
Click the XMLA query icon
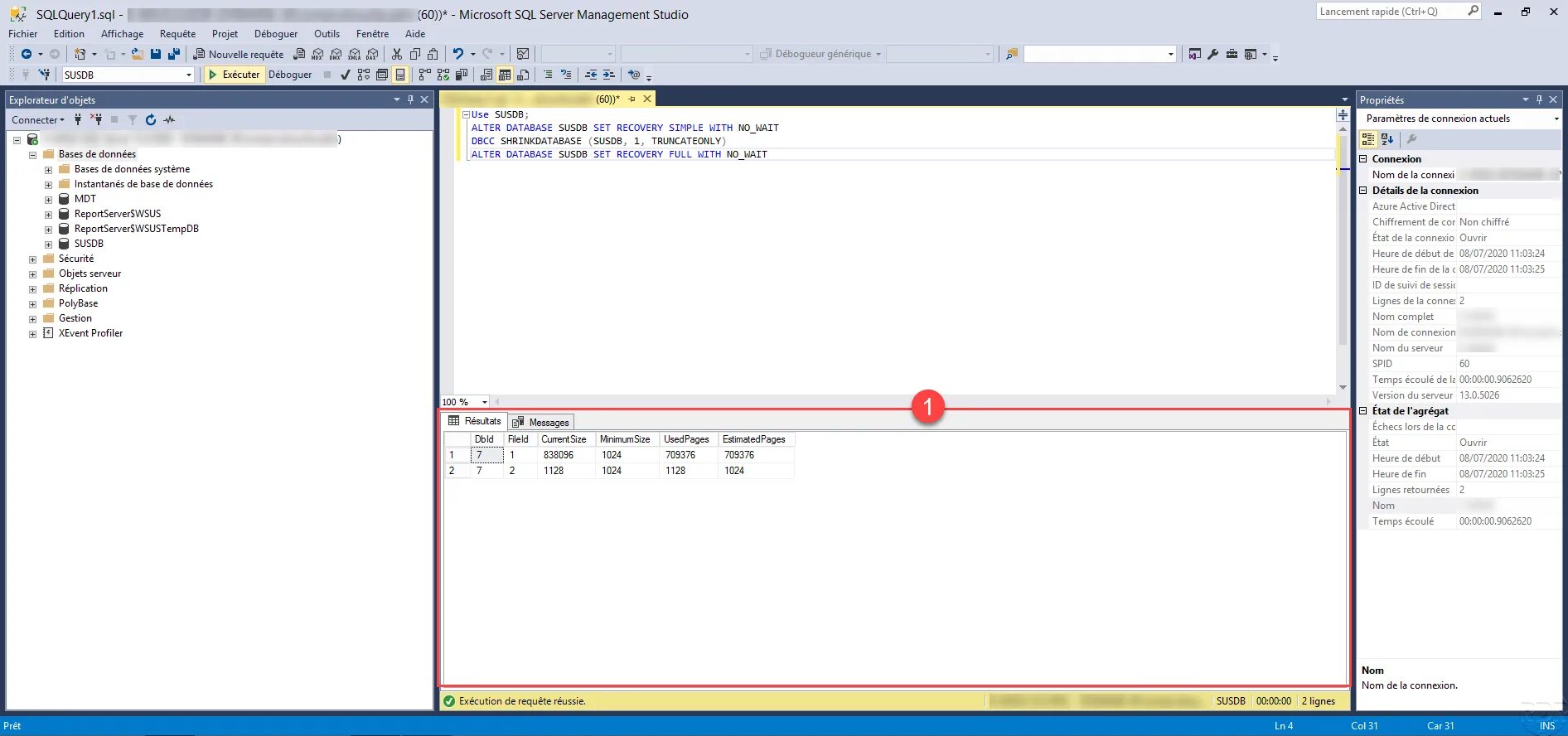pos(355,54)
